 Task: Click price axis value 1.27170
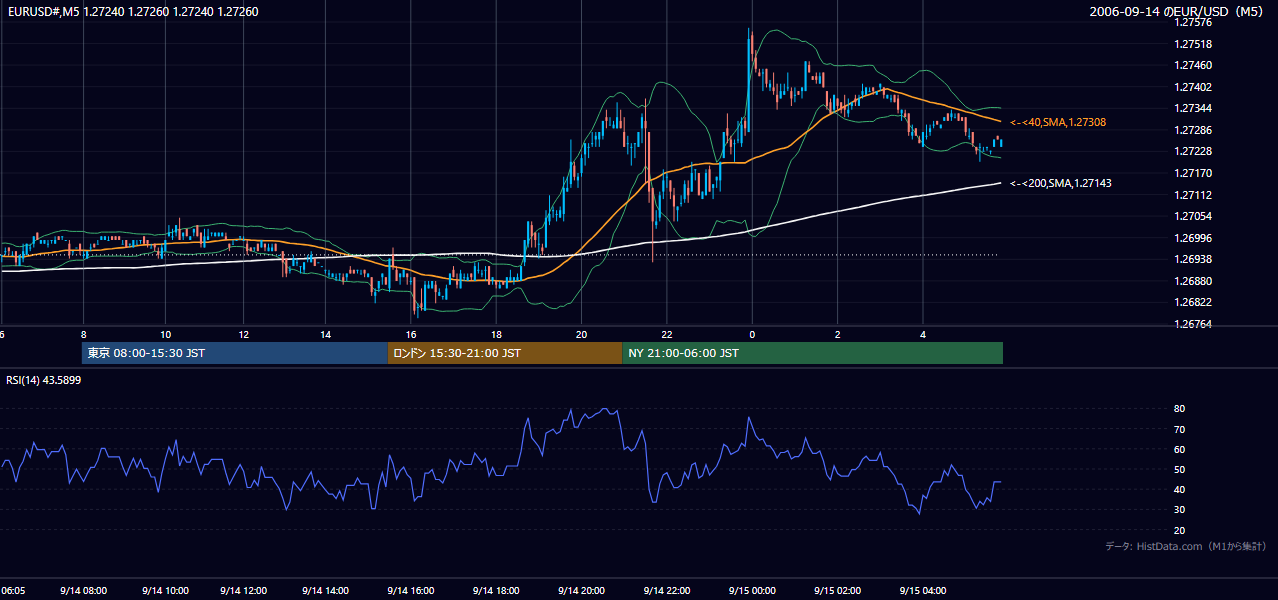coord(1193,173)
